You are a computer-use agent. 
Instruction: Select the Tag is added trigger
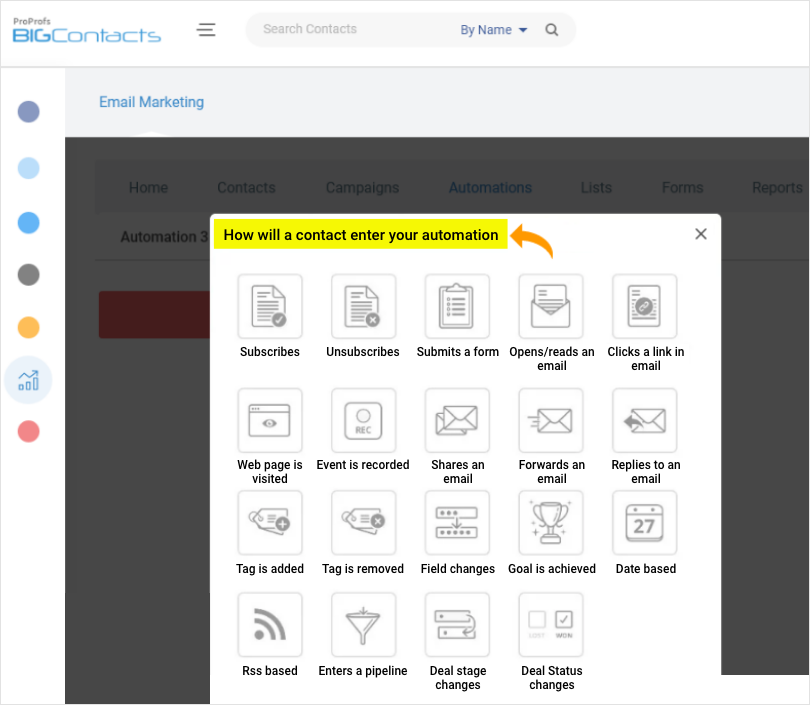[270, 523]
